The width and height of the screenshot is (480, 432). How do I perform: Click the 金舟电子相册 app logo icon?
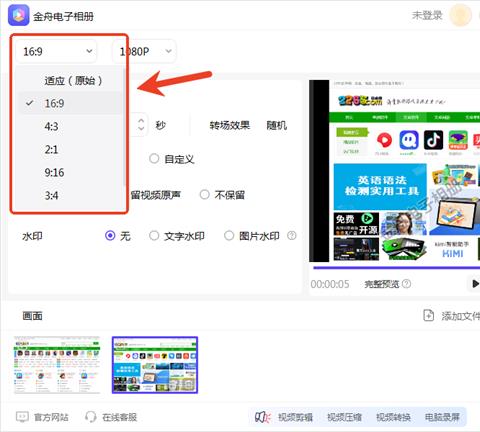[x=19, y=15]
